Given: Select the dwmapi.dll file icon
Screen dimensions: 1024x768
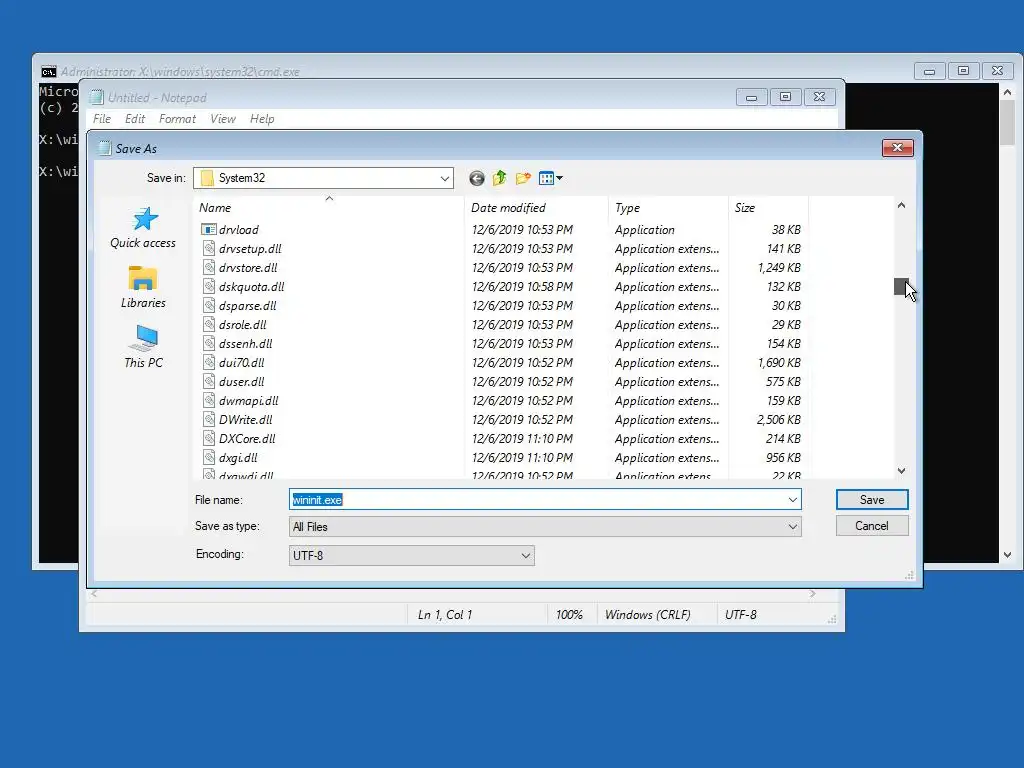Looking at the screenshot, I should point(208,400).
